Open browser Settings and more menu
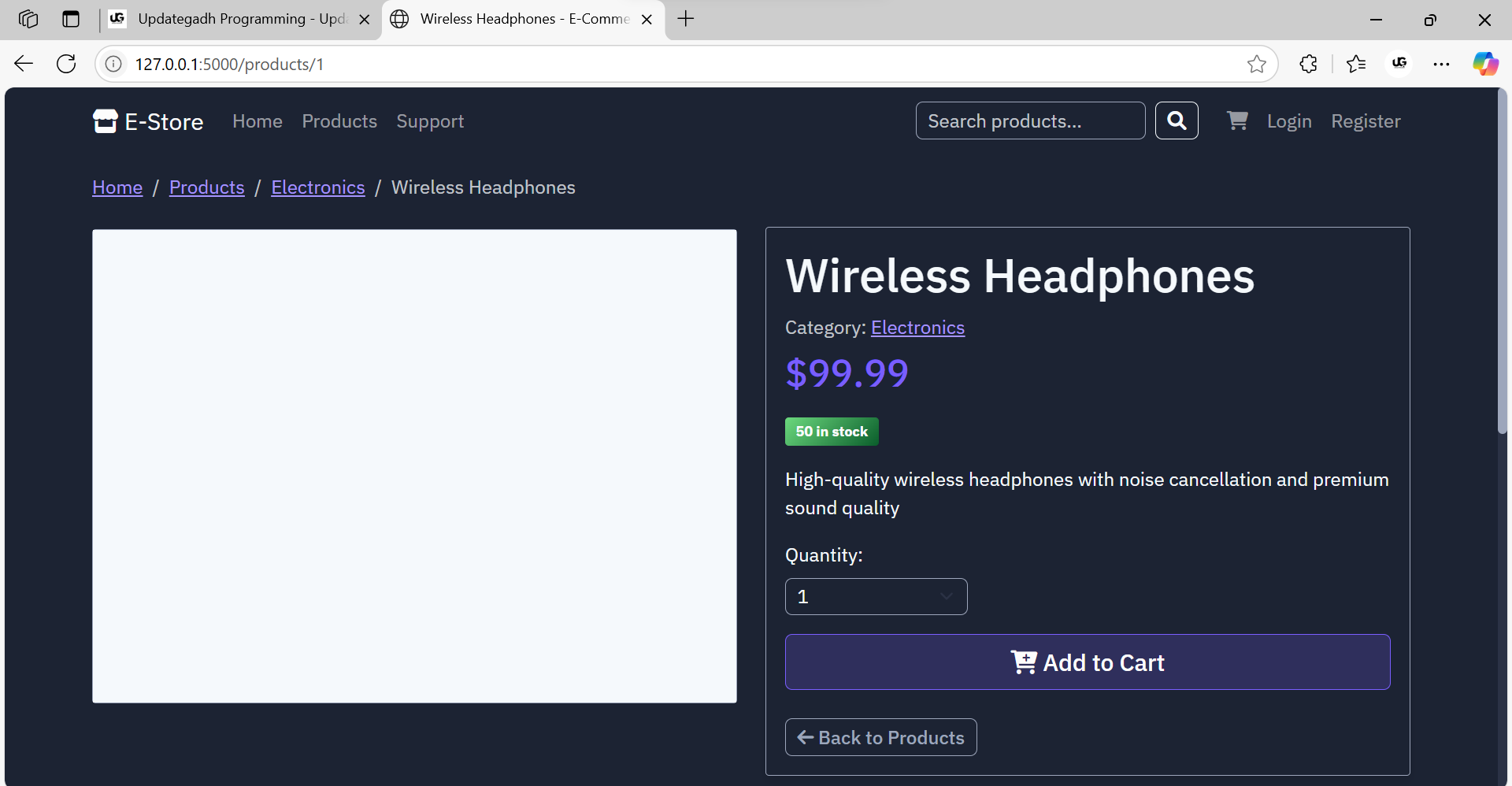 coord(1441,64)
